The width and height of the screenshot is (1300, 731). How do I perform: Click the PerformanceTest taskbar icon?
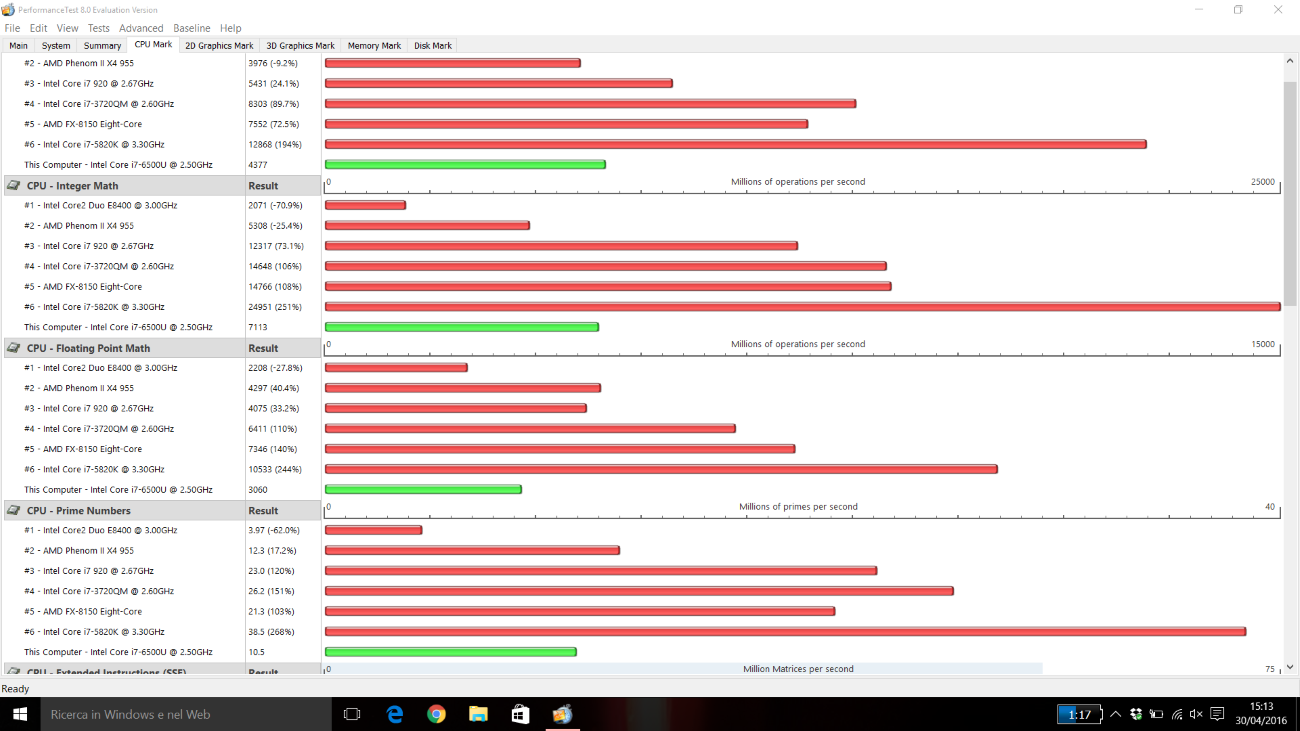point(562,714)
